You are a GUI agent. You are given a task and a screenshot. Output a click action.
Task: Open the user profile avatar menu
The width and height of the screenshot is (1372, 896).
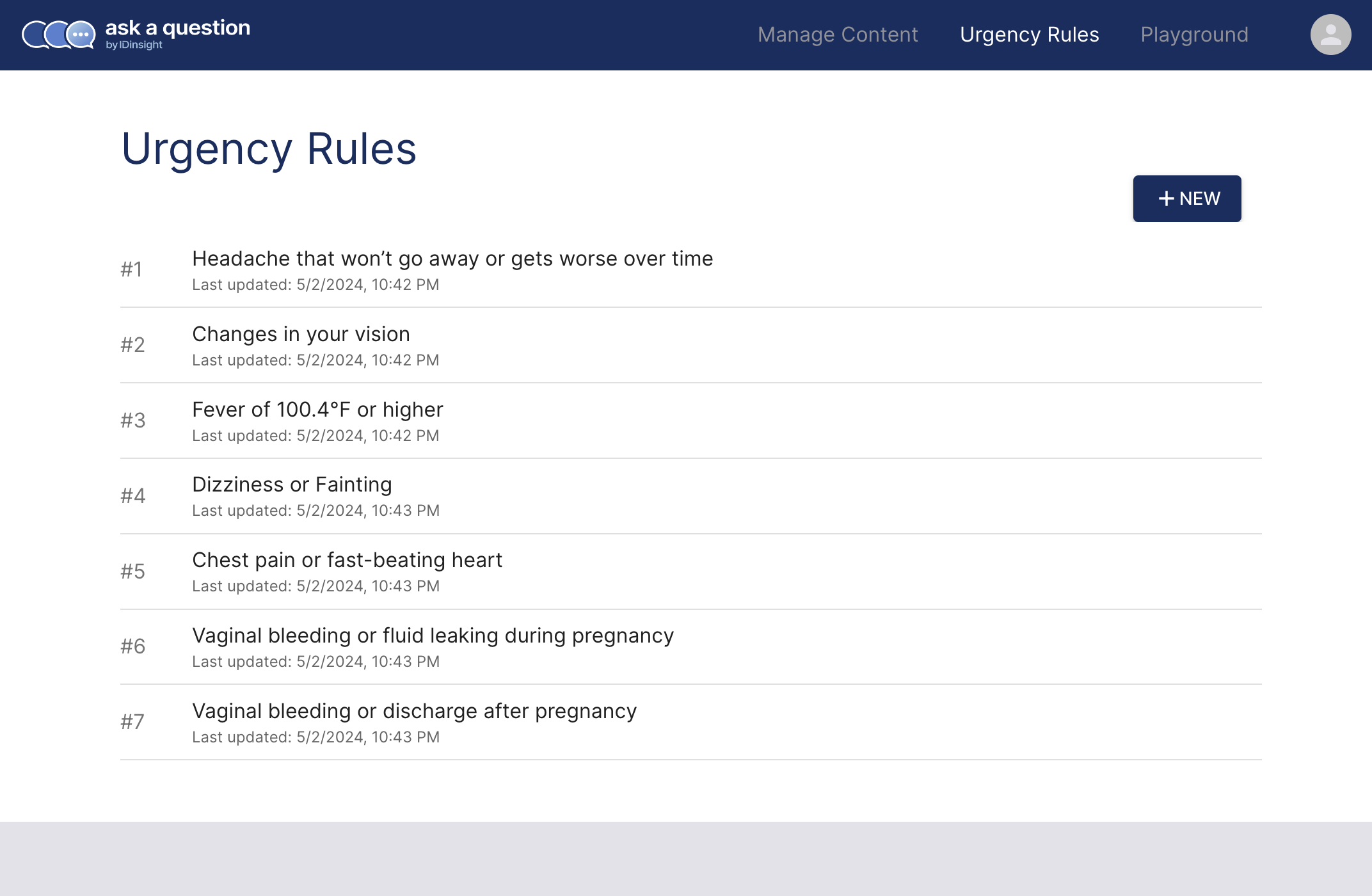coord(1330,35)
